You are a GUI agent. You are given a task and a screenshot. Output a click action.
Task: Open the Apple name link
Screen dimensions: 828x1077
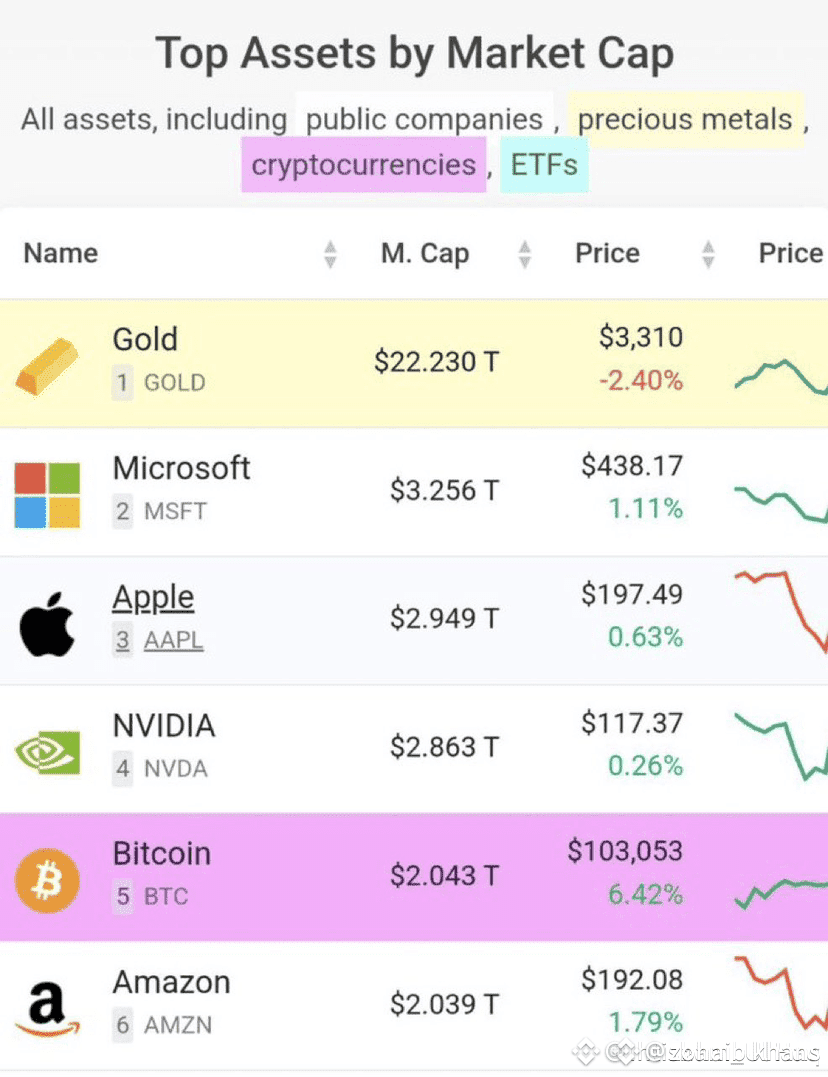click(153, 598)
